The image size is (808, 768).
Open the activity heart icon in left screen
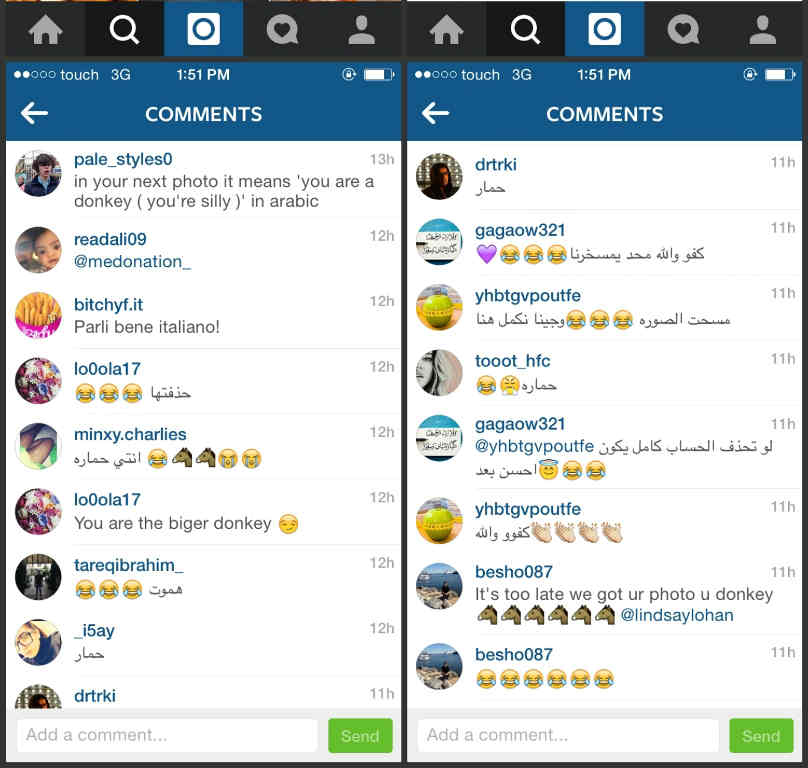[282, 29]
